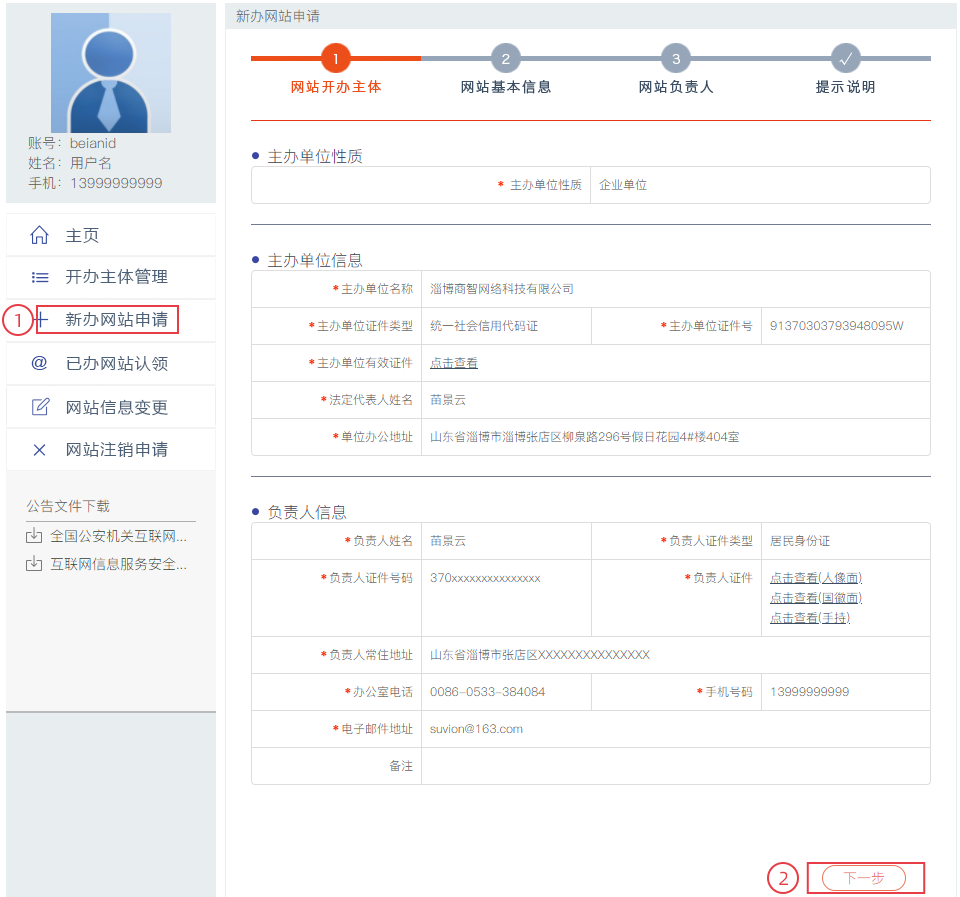Click ID number 370xxxxxxxxxxxxxxx
Screen dimensions: 960x897
coord(485,578)
